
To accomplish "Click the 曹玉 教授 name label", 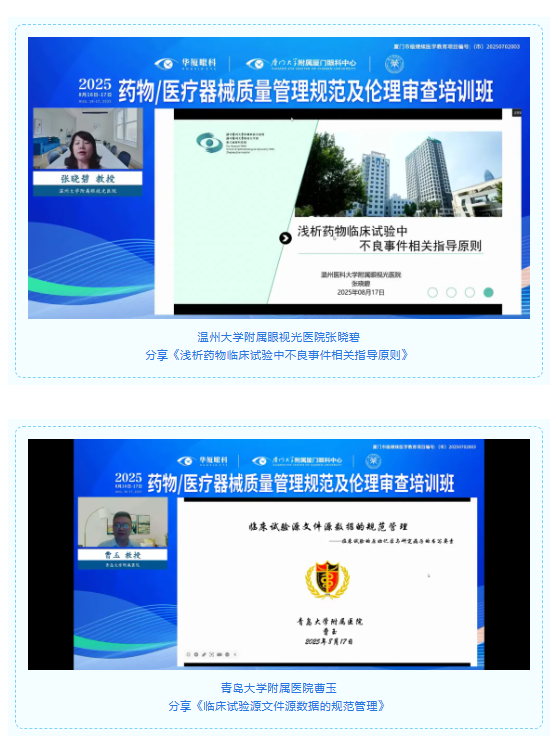I will click(x=123, y=555).
